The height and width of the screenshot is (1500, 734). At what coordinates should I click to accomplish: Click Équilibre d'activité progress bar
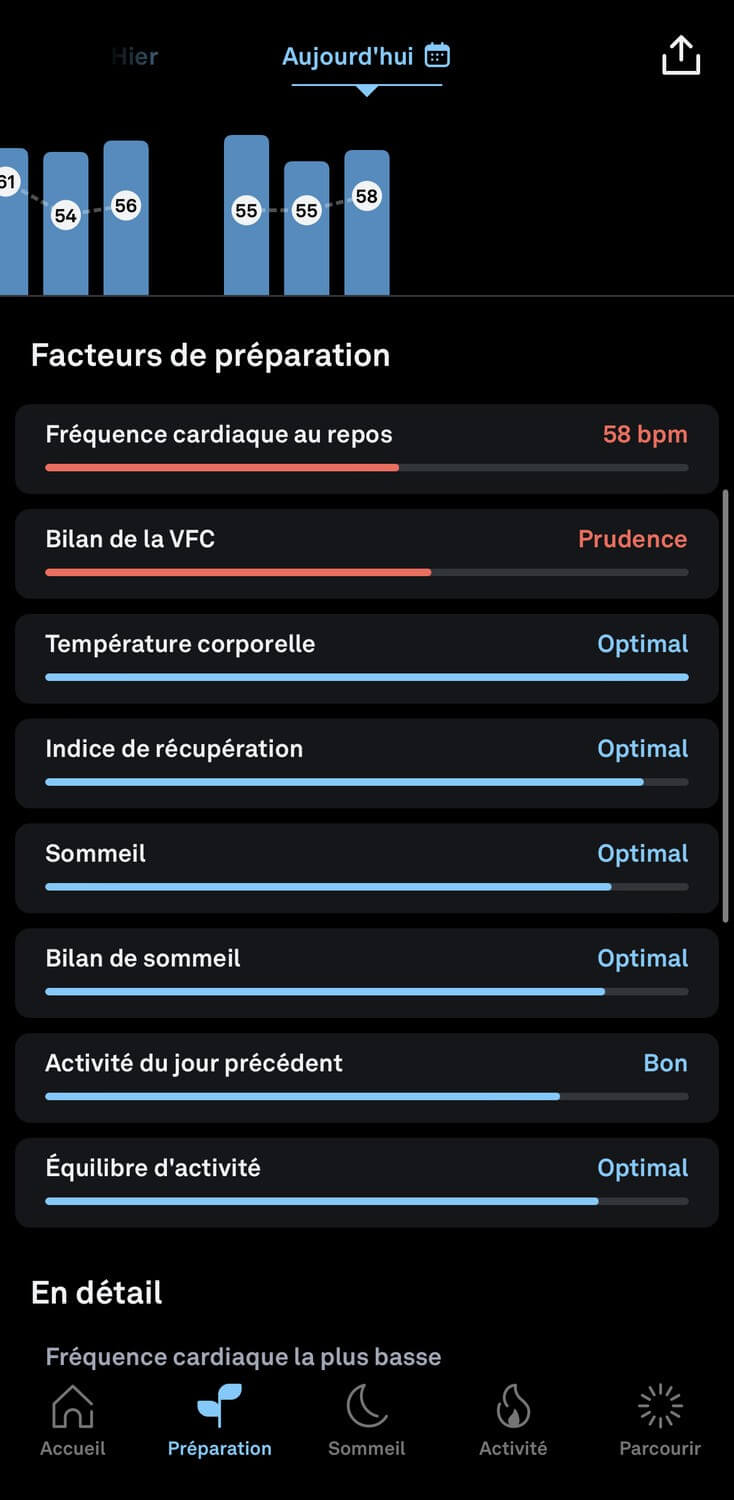click(367, 1201)
